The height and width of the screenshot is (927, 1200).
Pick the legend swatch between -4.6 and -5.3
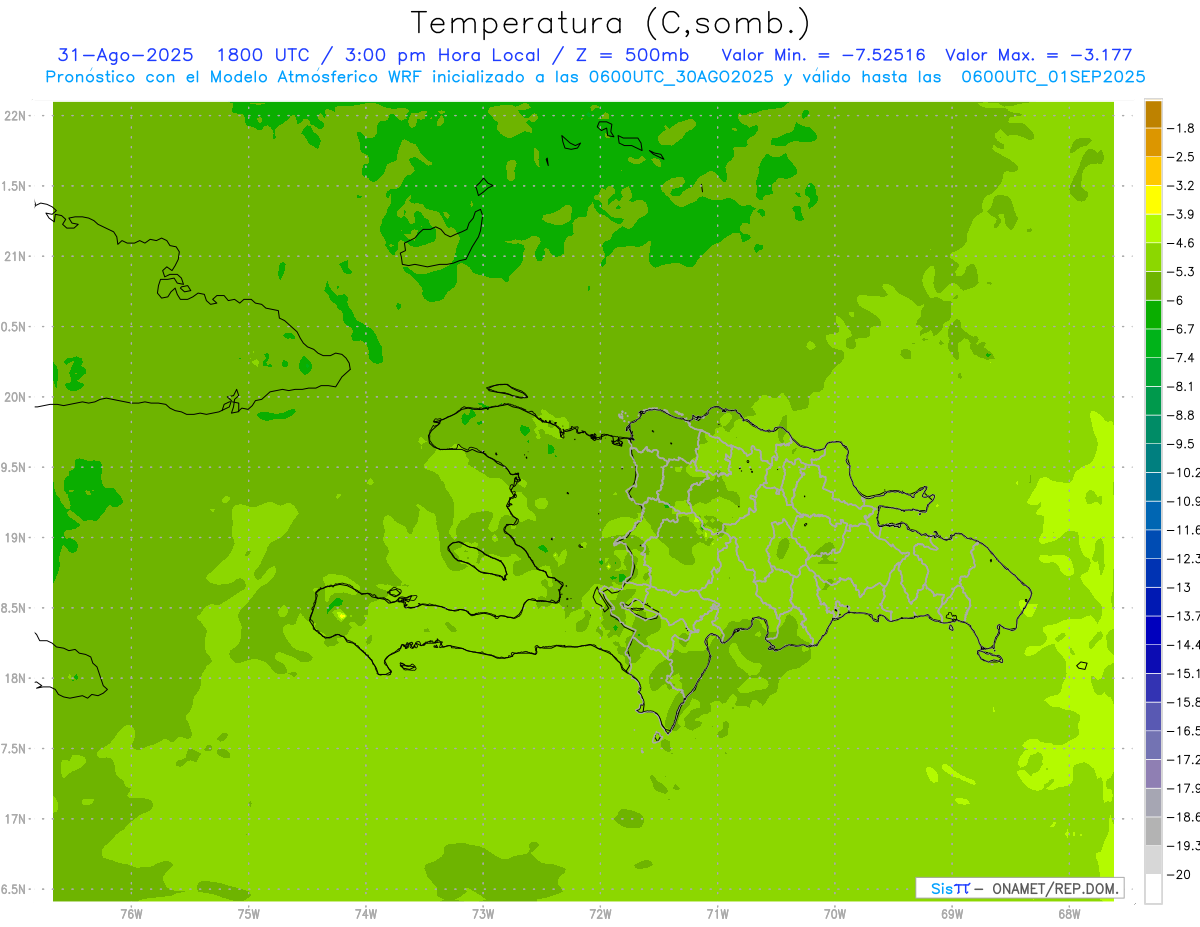tap(1153, 257)
